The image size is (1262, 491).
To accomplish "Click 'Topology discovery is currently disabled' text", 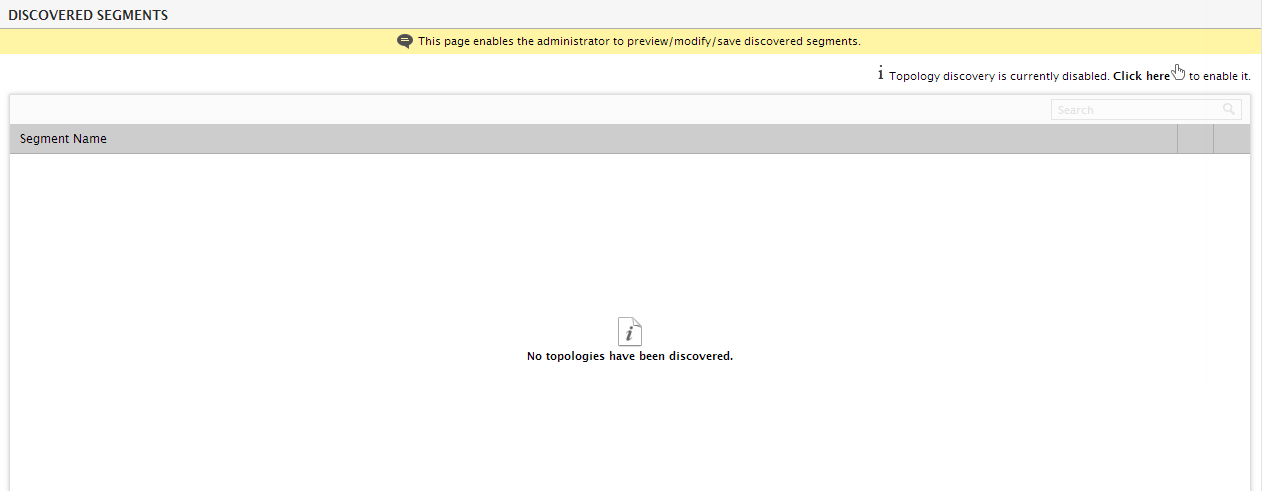I will pos(999,76).
